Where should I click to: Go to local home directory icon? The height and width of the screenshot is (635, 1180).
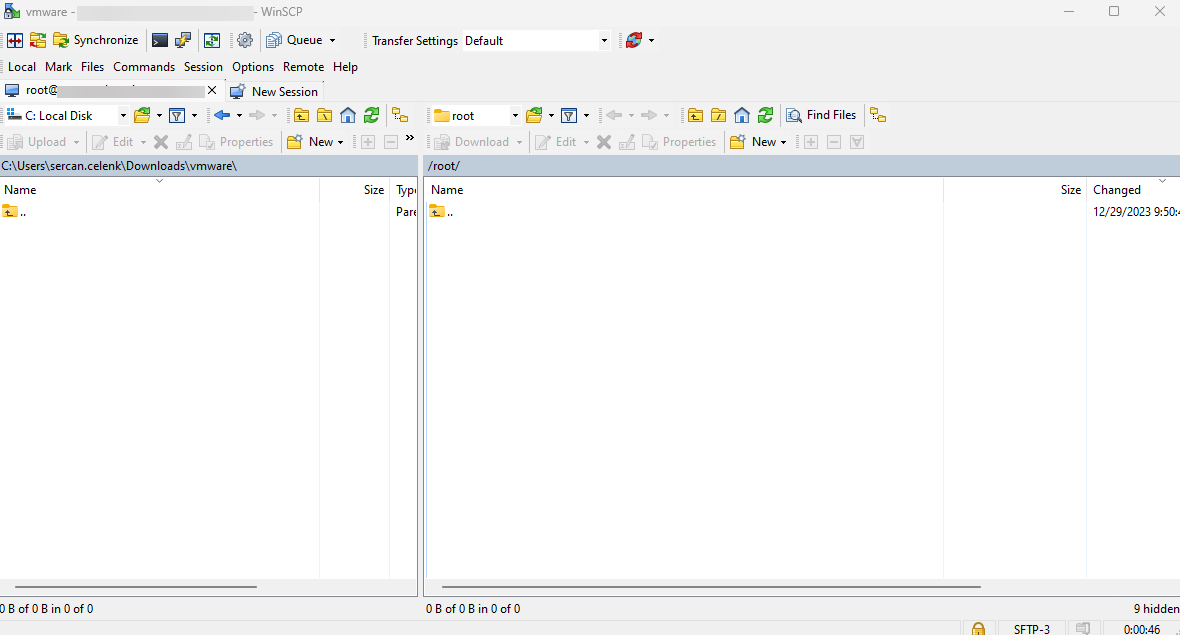coord(348,115)
